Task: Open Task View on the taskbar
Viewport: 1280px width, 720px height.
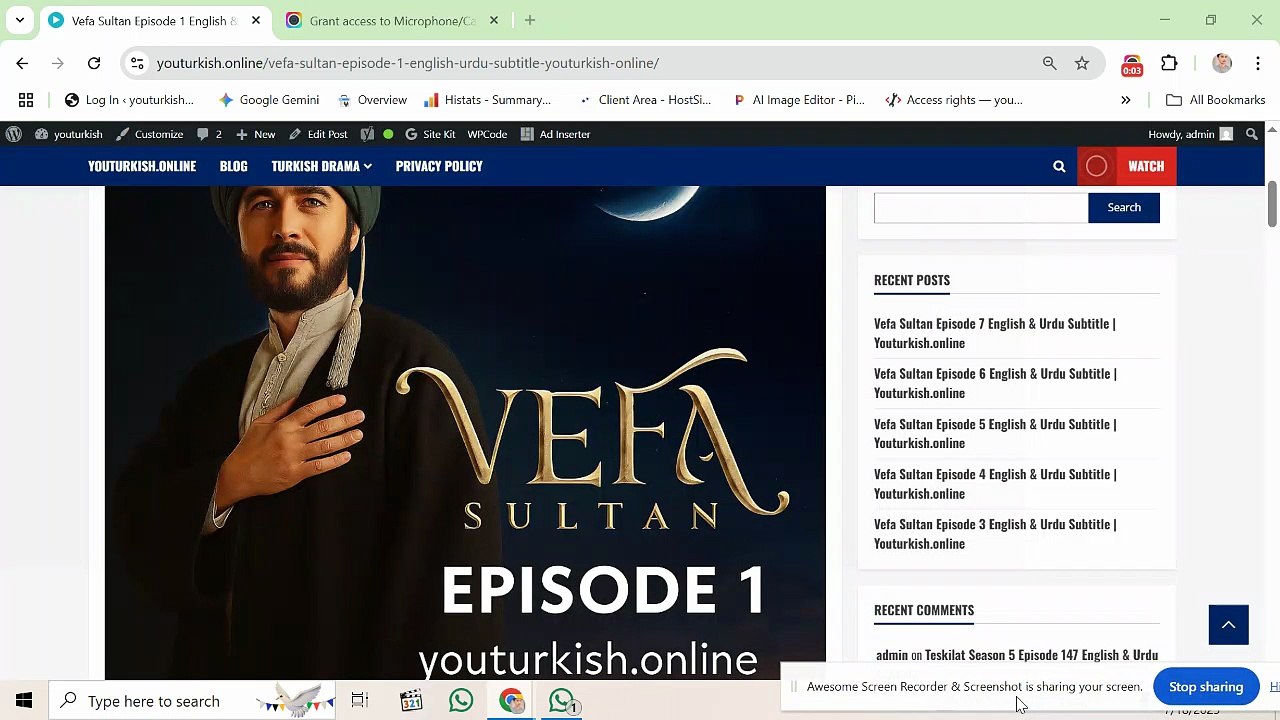Action: pos(360,701)
